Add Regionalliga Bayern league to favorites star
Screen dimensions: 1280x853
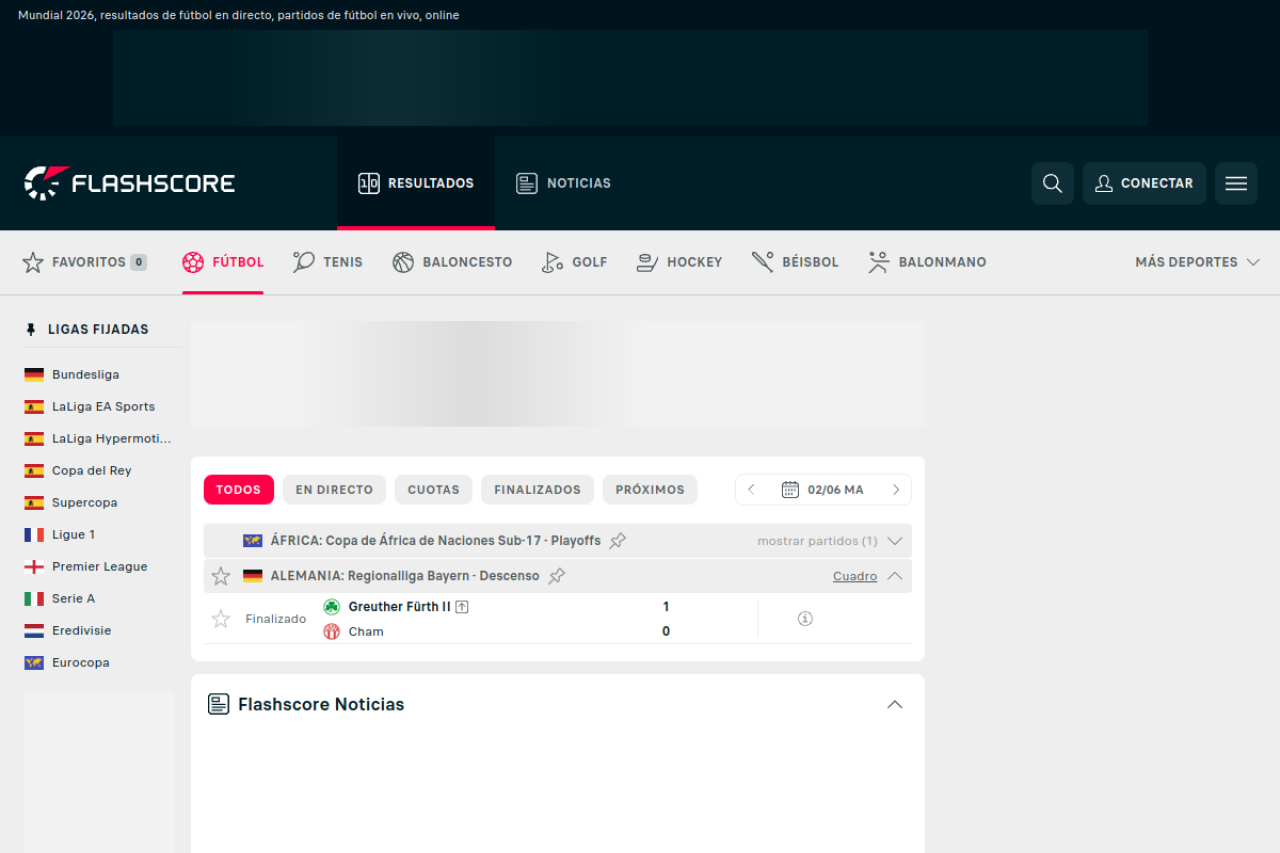pos(221,576)
